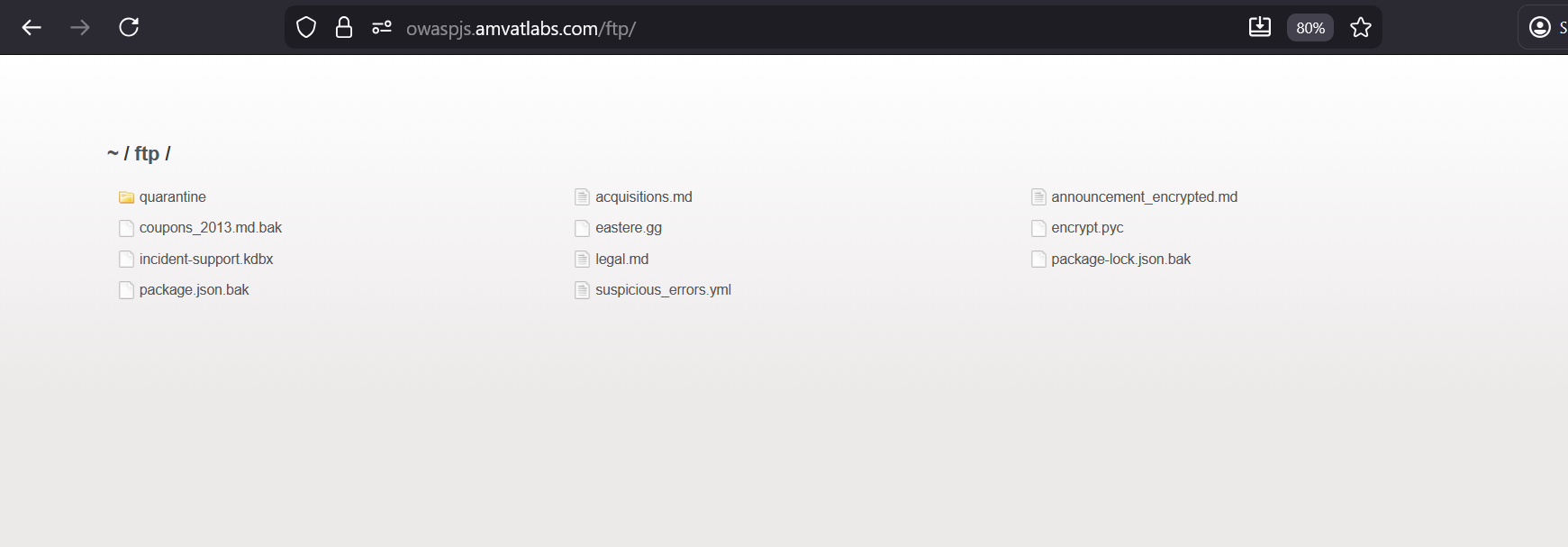Open acquisitions.md file

[643, 197]
